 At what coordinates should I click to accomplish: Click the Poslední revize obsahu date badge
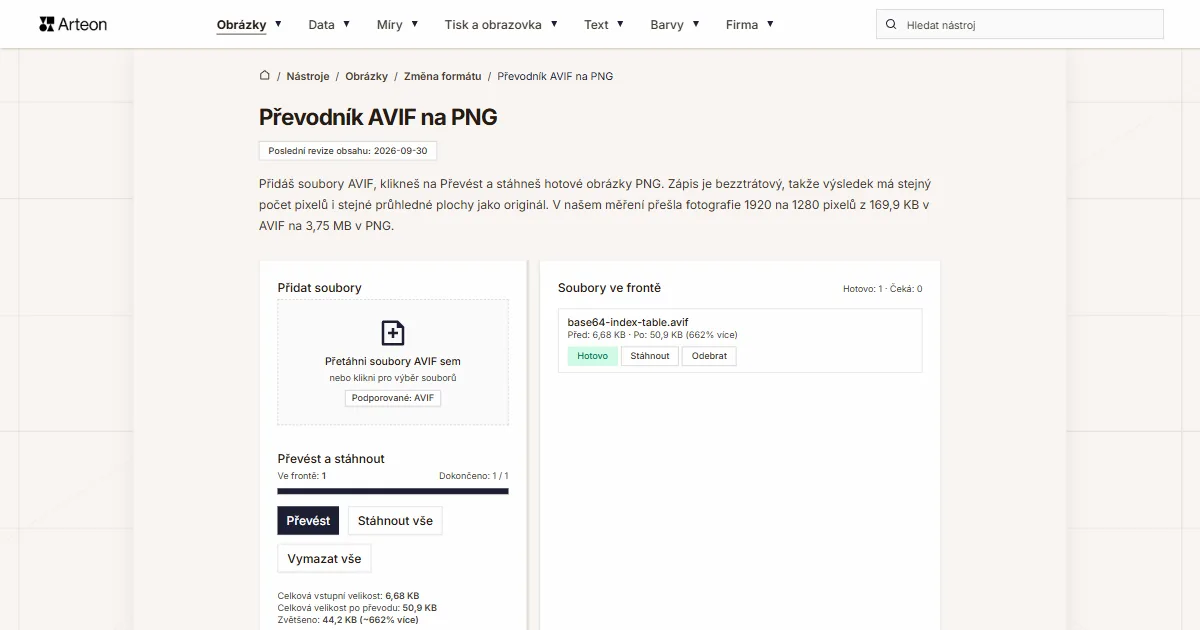pos(348,151)
